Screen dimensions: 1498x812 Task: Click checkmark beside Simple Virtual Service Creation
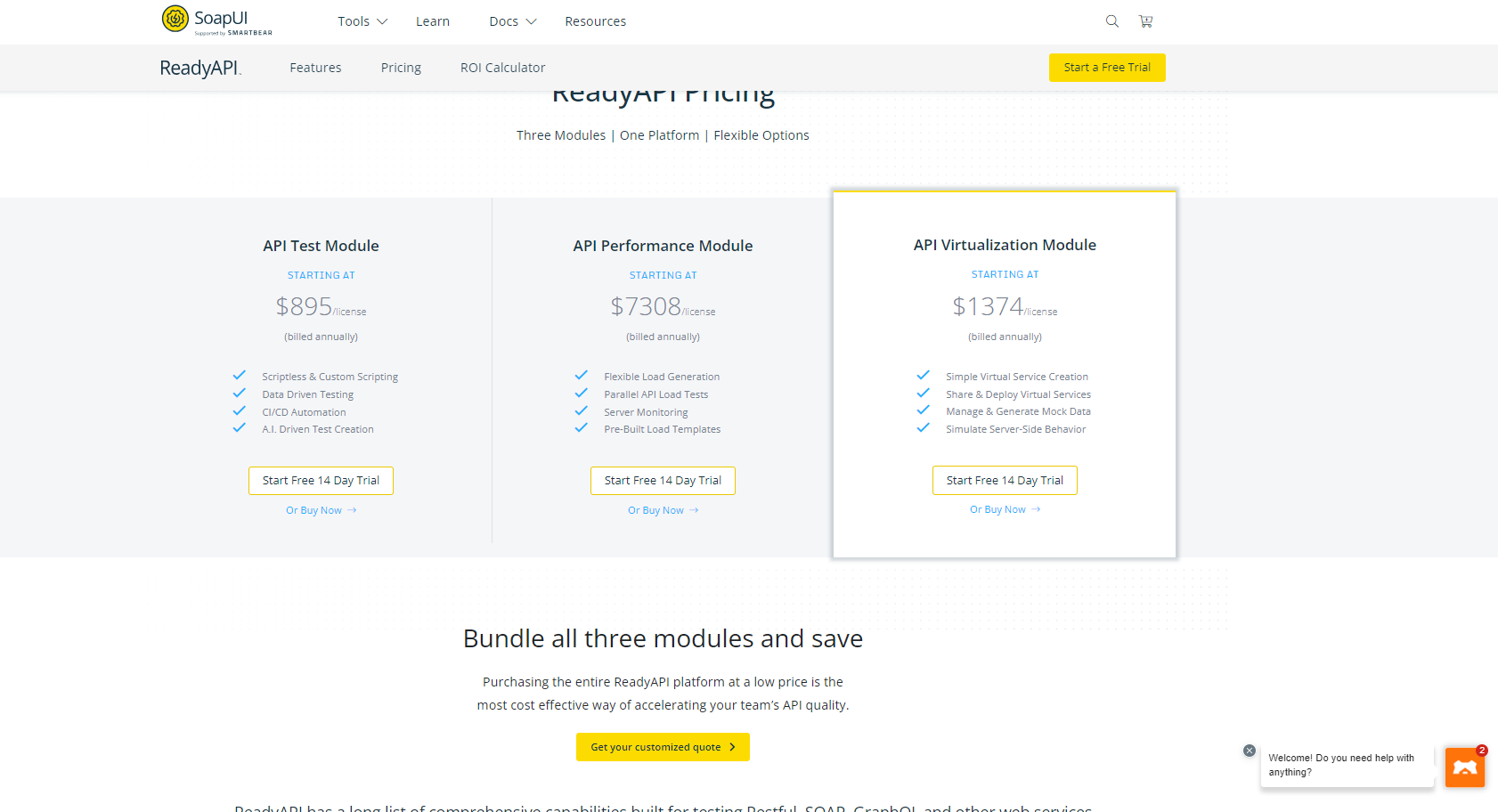click(923, 376)
